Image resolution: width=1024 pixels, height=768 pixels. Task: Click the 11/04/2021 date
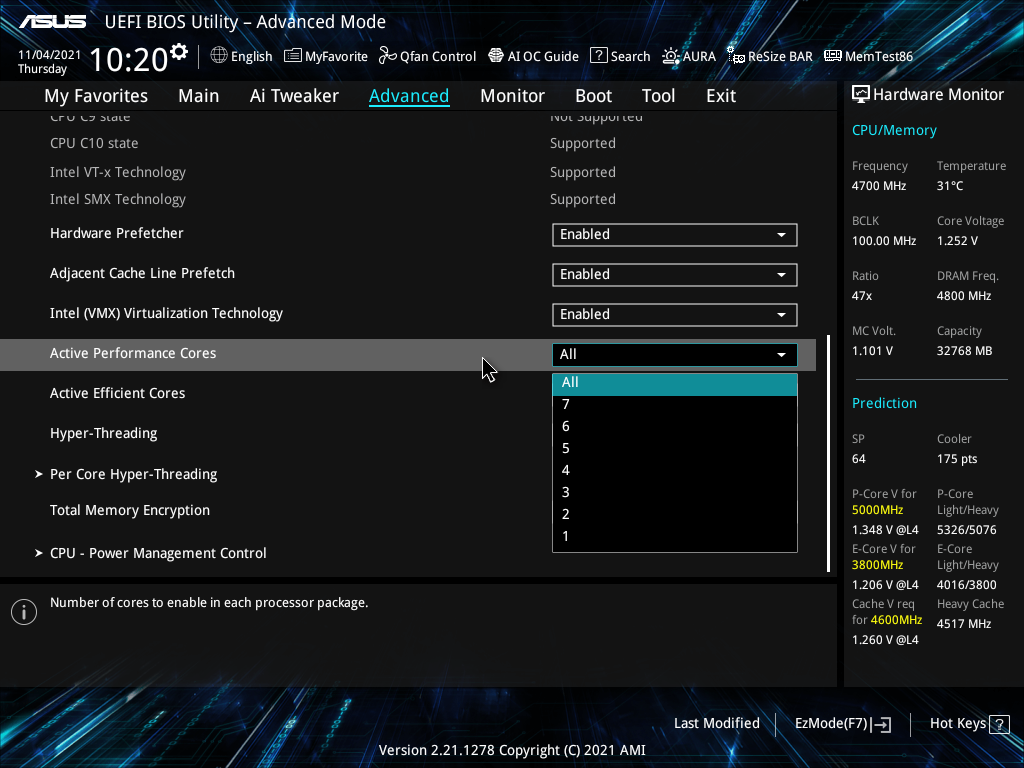click(x=49, y=55)
